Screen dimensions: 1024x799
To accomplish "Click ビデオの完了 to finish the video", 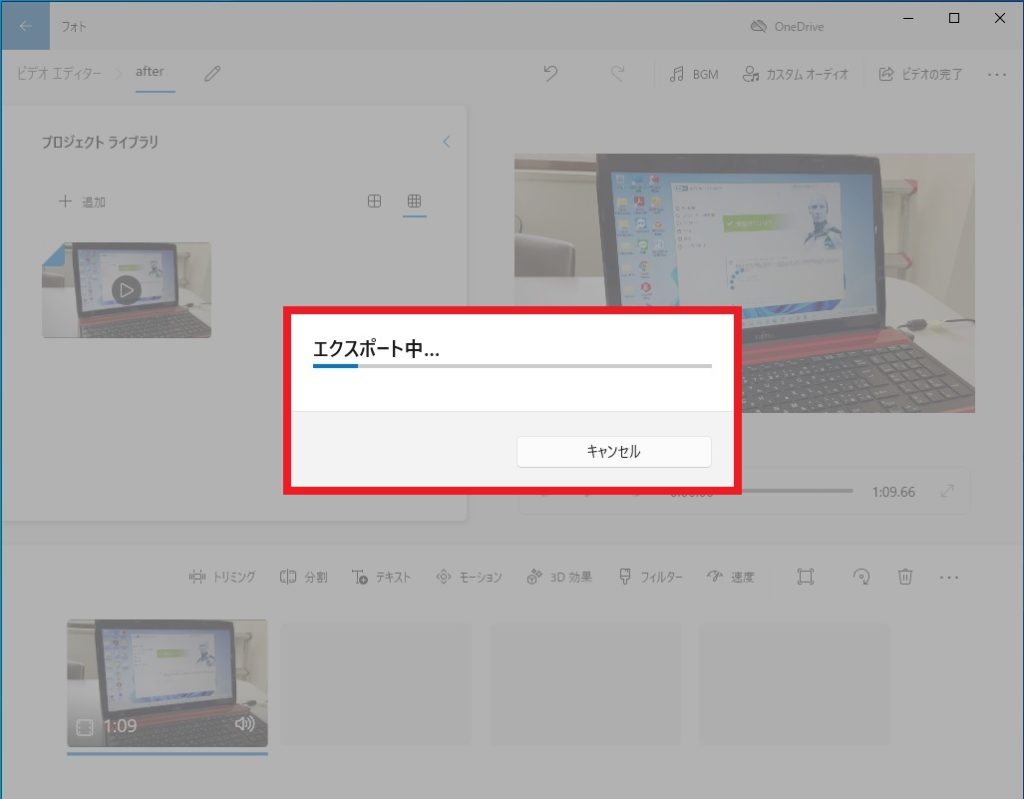I will [917, 73].
